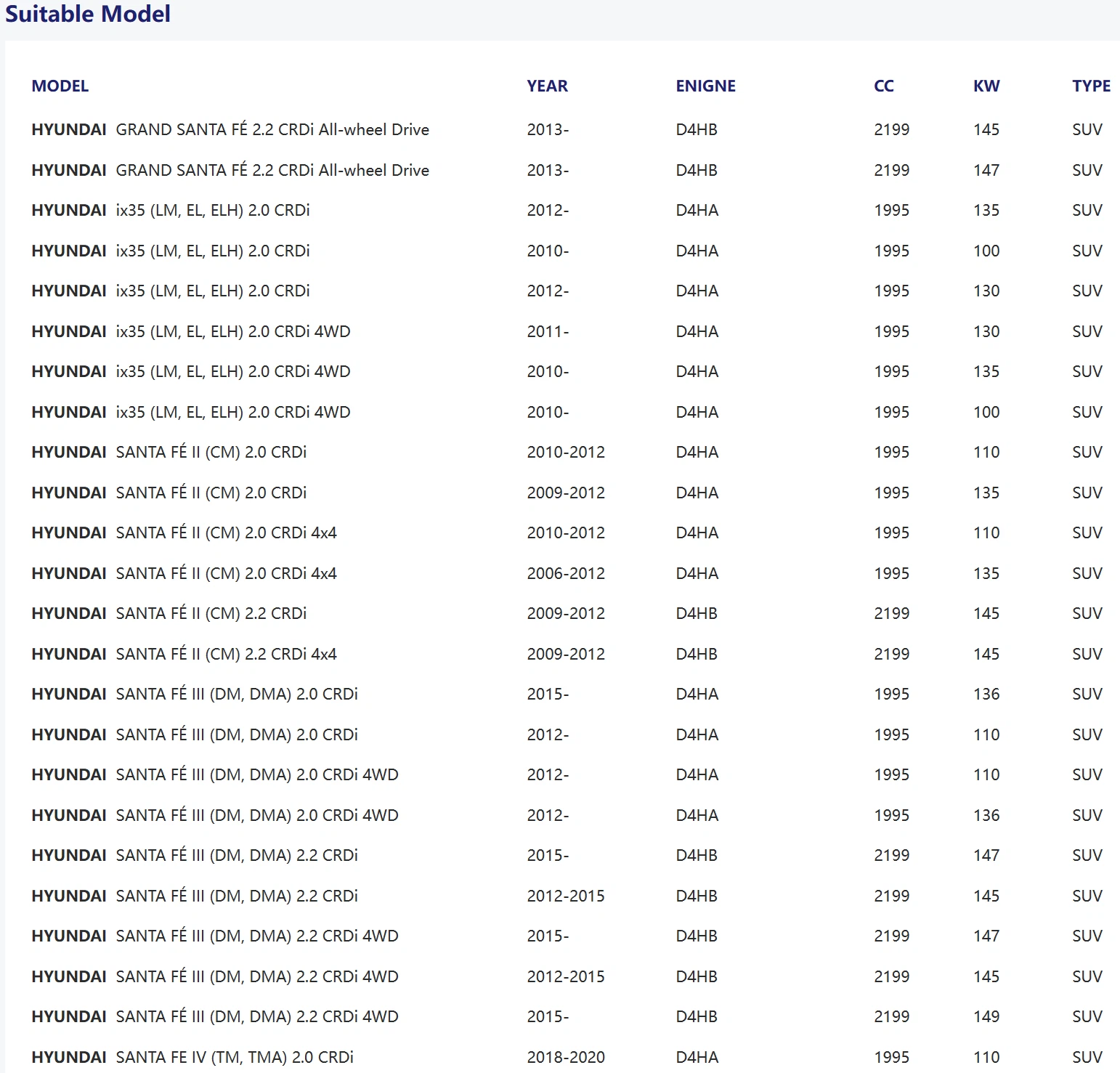
Task: Click the '2018-2020' year cell
Action: click(x=566, y=1057)
